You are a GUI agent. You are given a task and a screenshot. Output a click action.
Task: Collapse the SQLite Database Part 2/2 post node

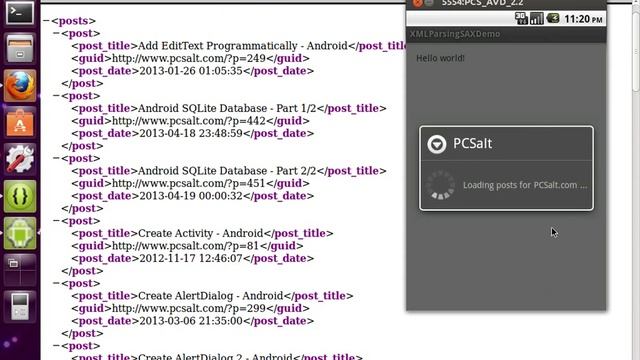click(x=56, y=158)
